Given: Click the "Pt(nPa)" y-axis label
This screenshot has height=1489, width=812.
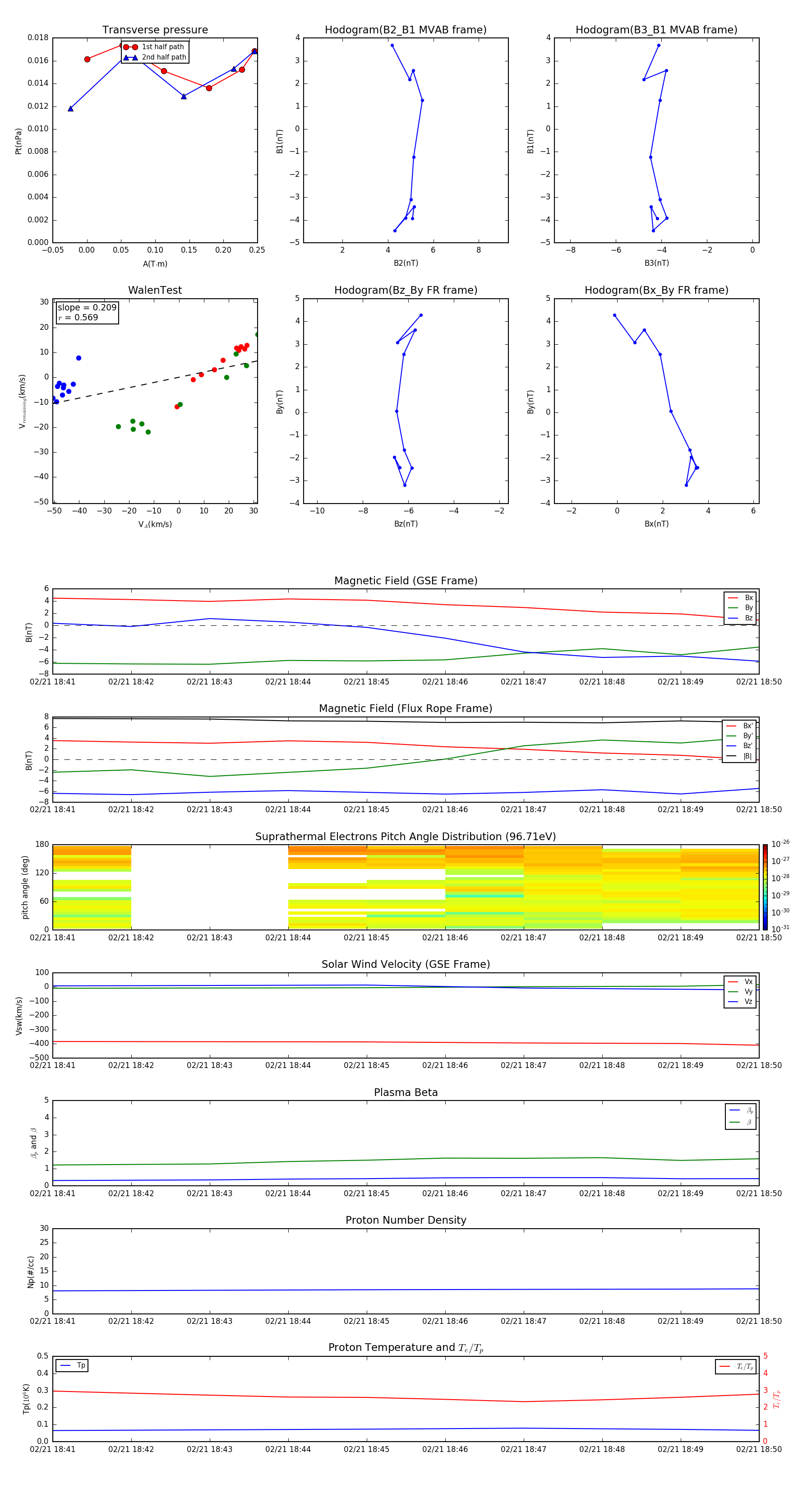Looking at the screenshot, I should click(18, 140).
